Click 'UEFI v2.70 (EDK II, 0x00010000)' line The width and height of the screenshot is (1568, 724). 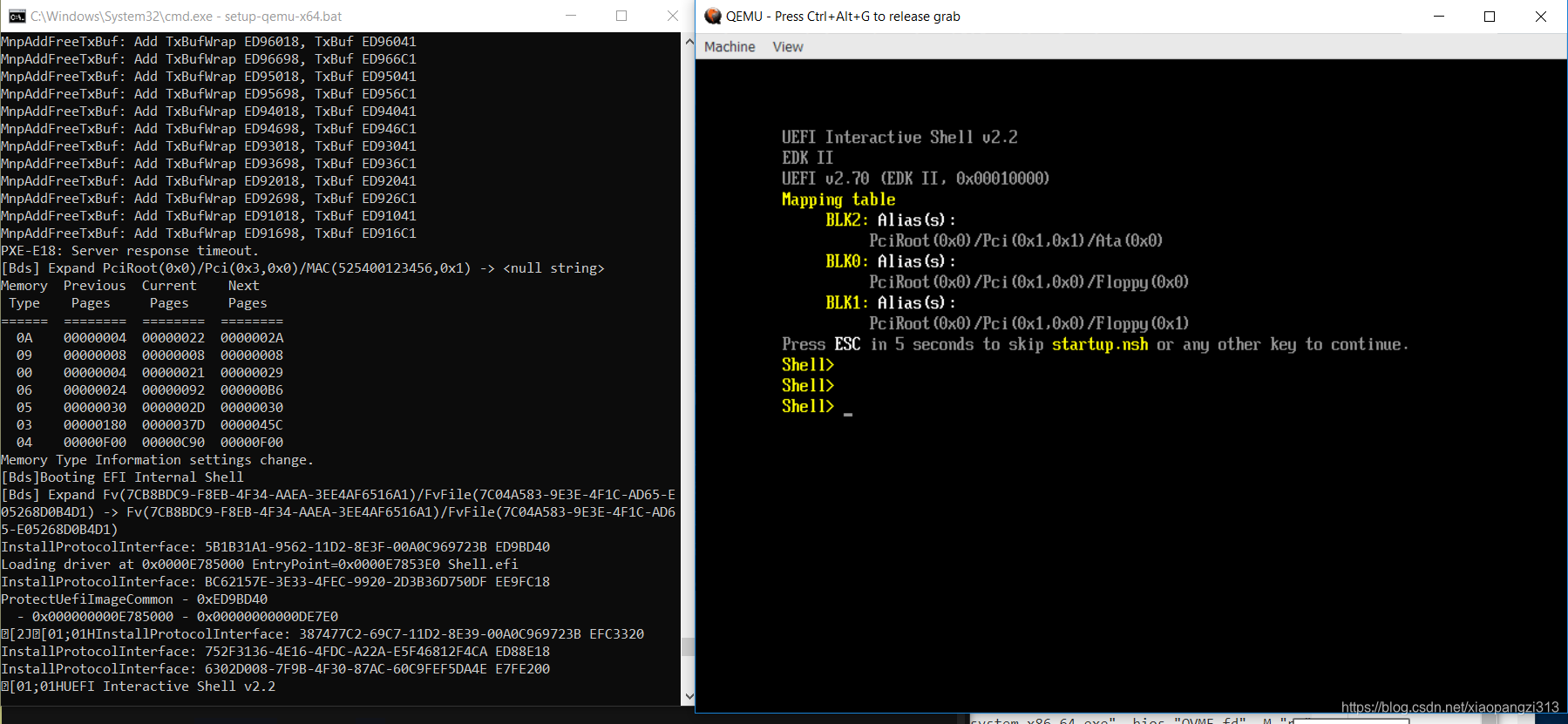[x=915, y=179]
